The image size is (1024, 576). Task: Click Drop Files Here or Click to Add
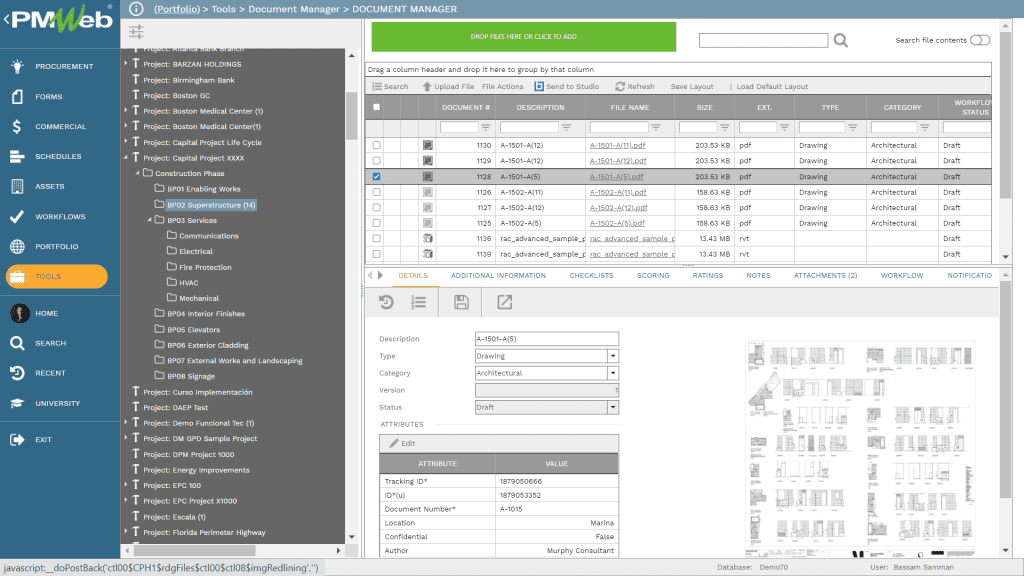coord(524,37)
